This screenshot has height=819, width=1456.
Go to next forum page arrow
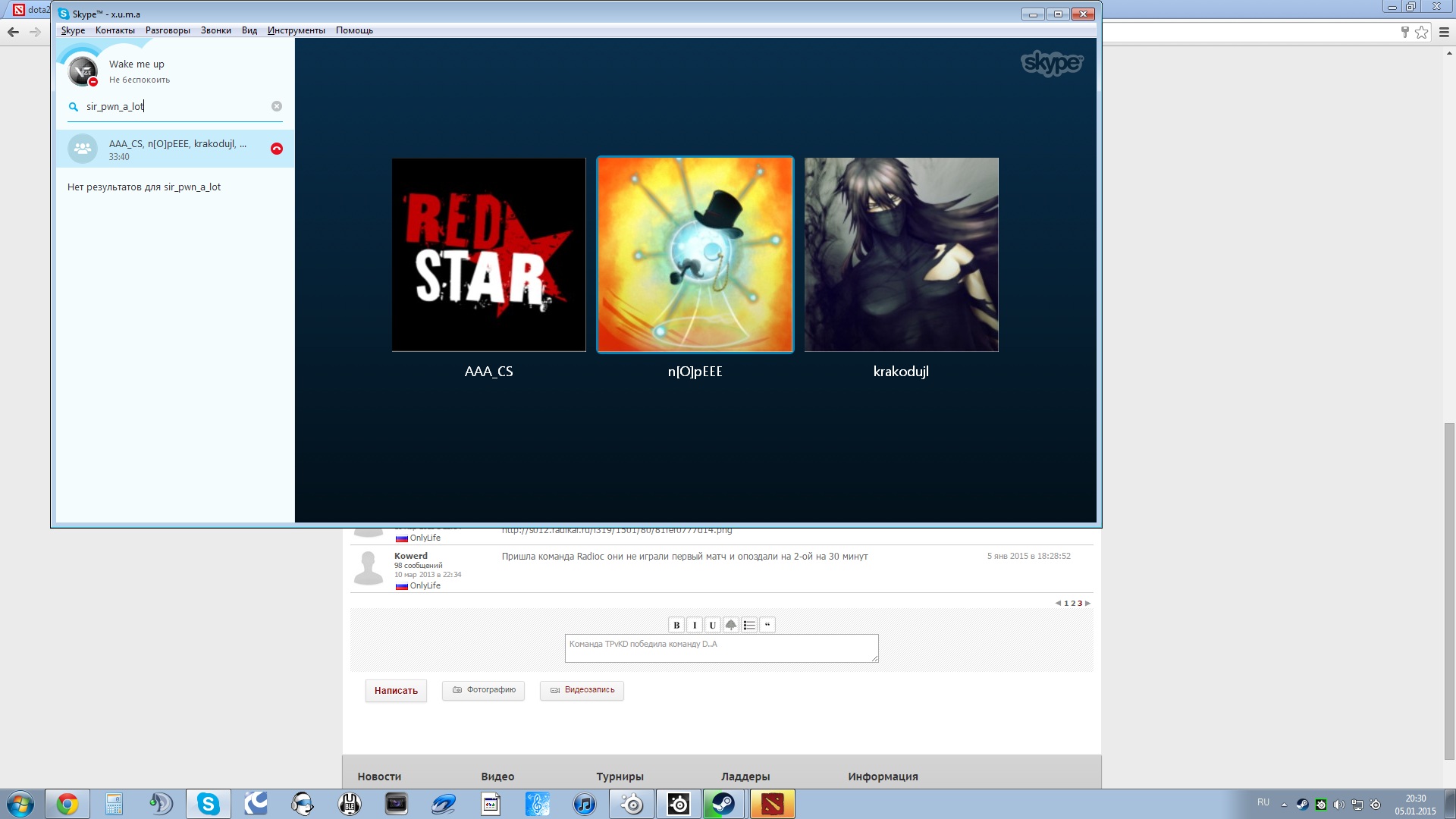(x=1087, y=604)
